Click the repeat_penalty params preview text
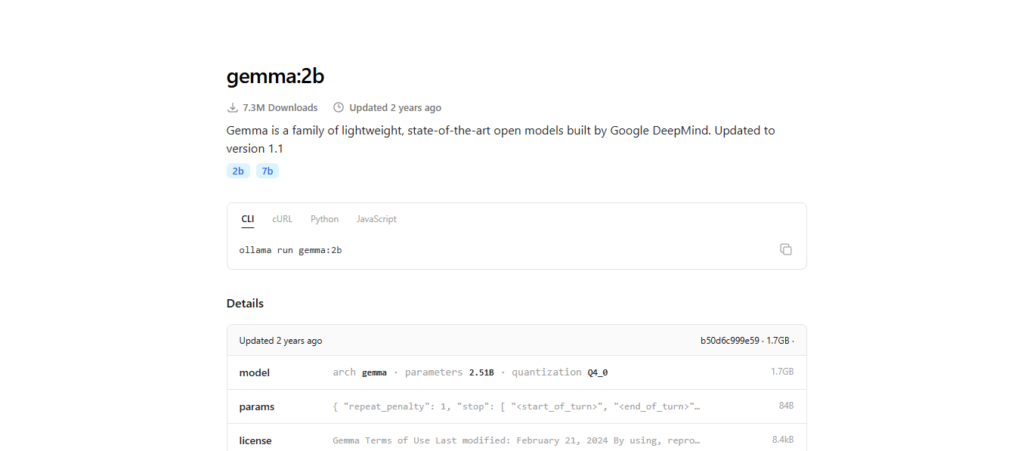This screenshot has height=451, width=1024. click(x=516, y=407)
